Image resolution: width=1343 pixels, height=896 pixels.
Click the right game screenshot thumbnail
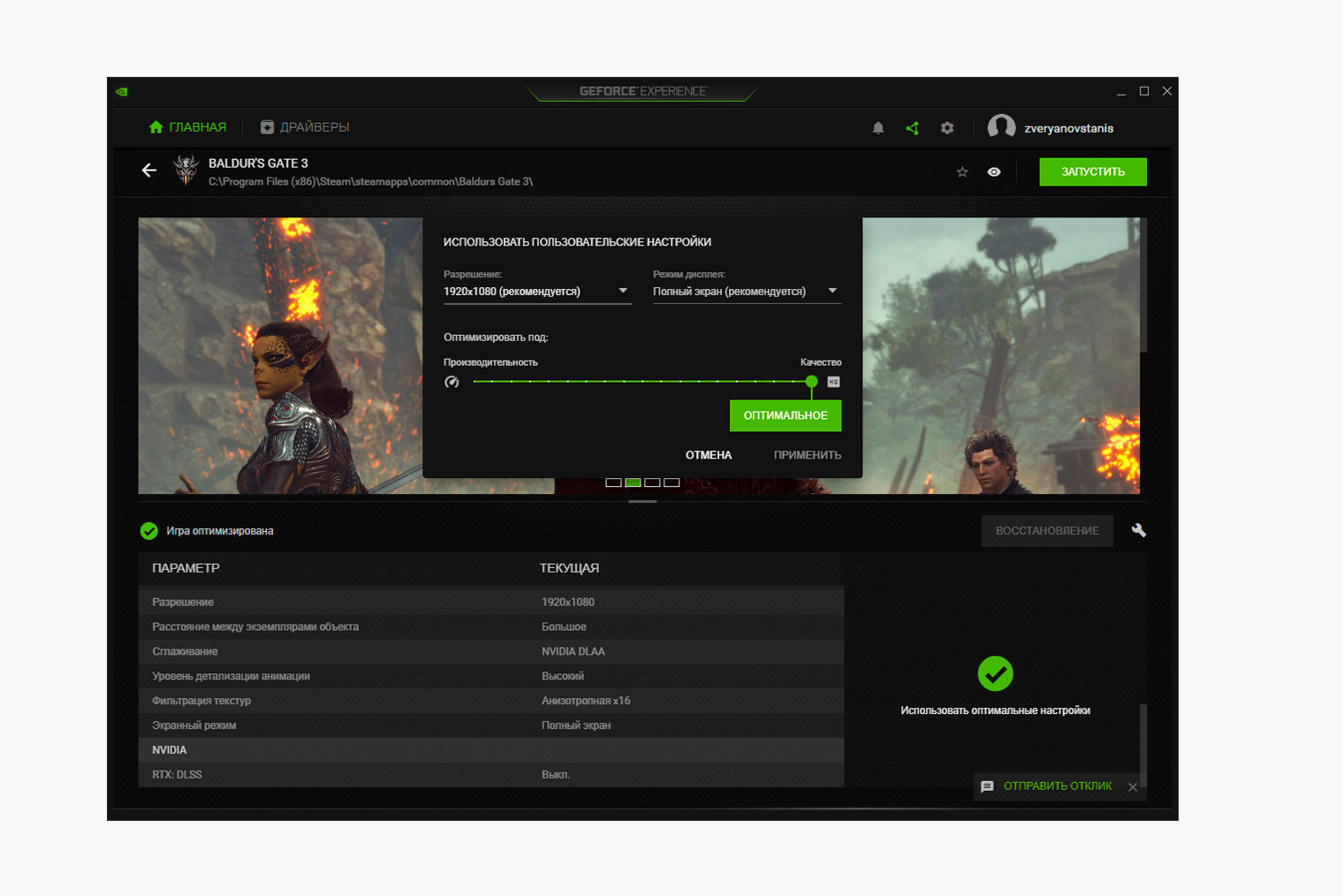(x=1001, y=355)
